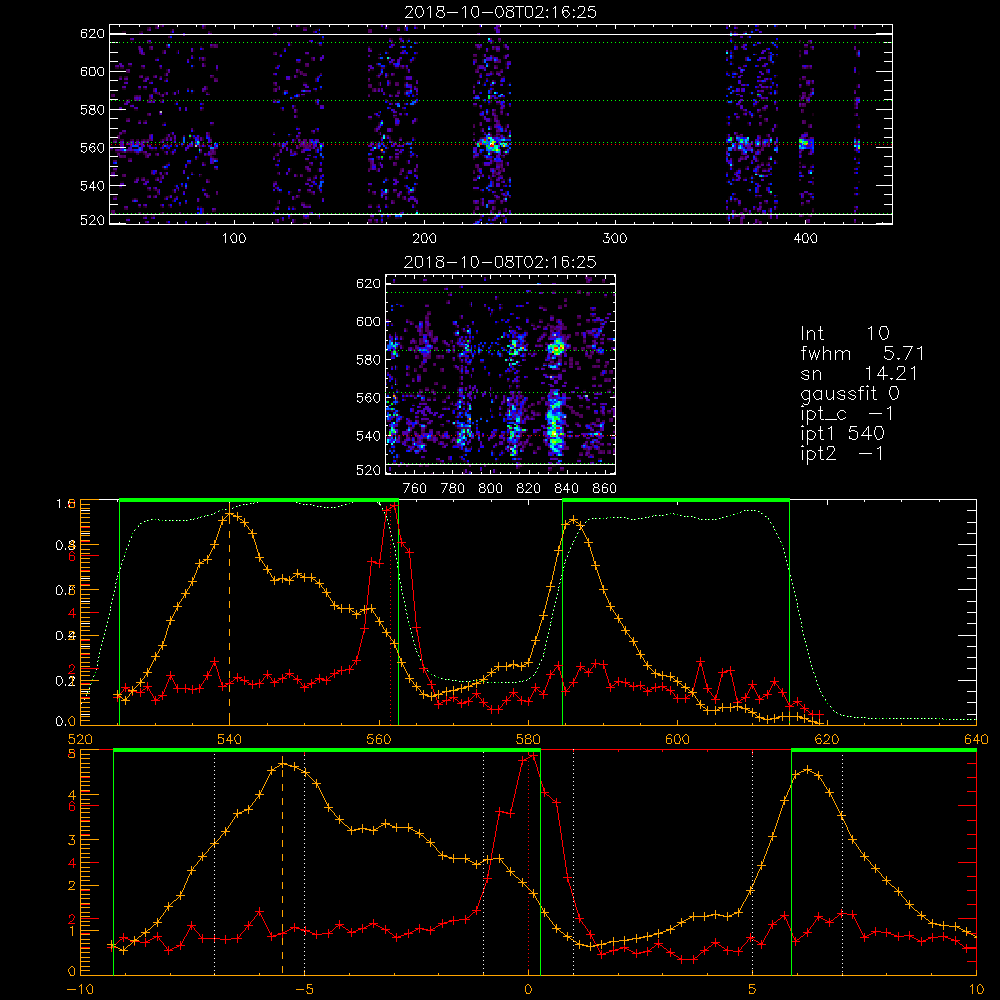Click the bright blob near 400 in top spectrogram
Viewport: 1000px width, 1000px height.
click(x=806, y=143)
